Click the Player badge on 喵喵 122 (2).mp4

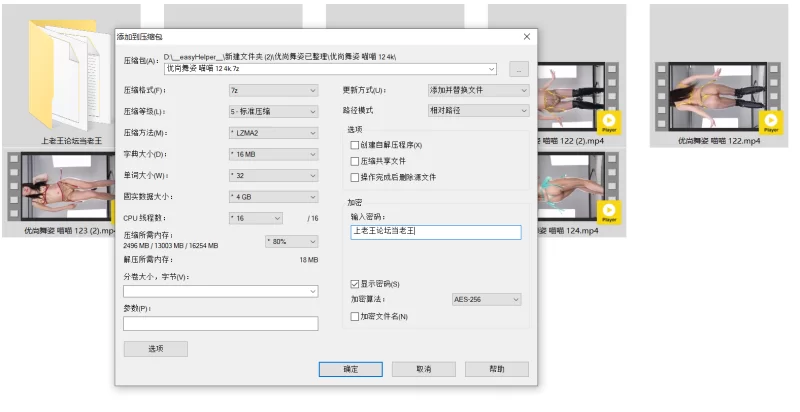click(609, 122)
